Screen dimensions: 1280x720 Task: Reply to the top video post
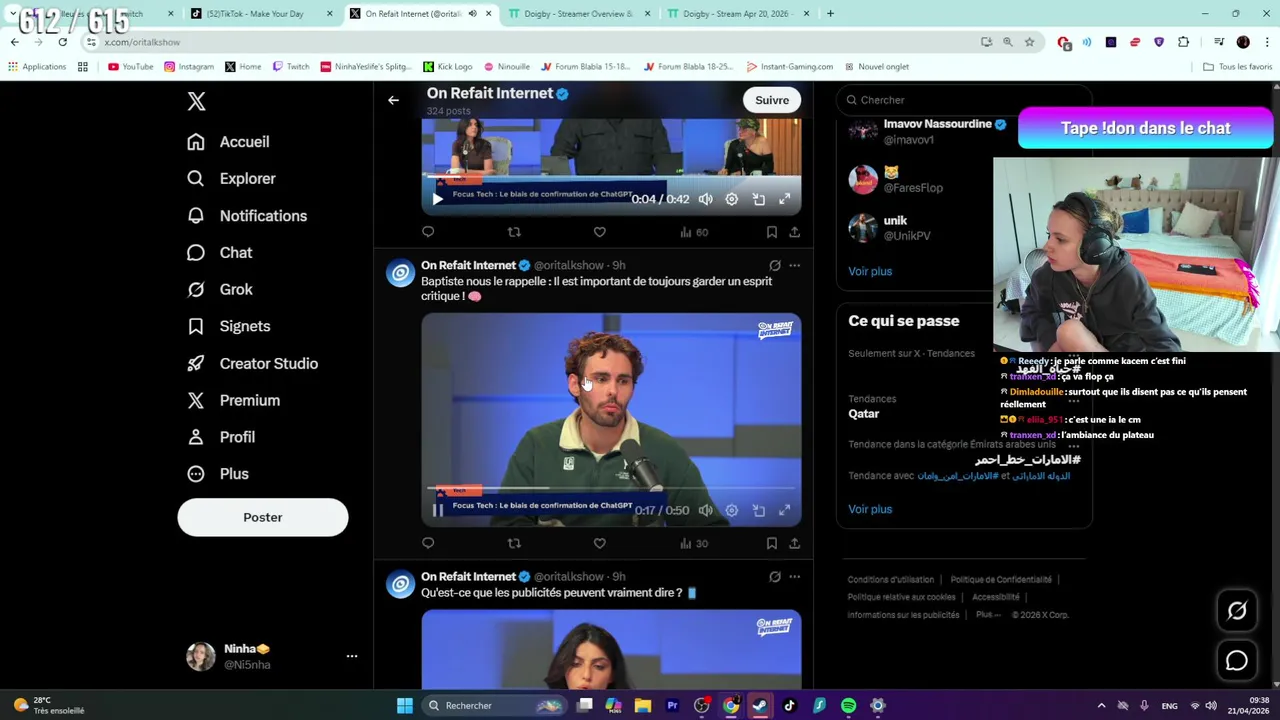(428, 232)
